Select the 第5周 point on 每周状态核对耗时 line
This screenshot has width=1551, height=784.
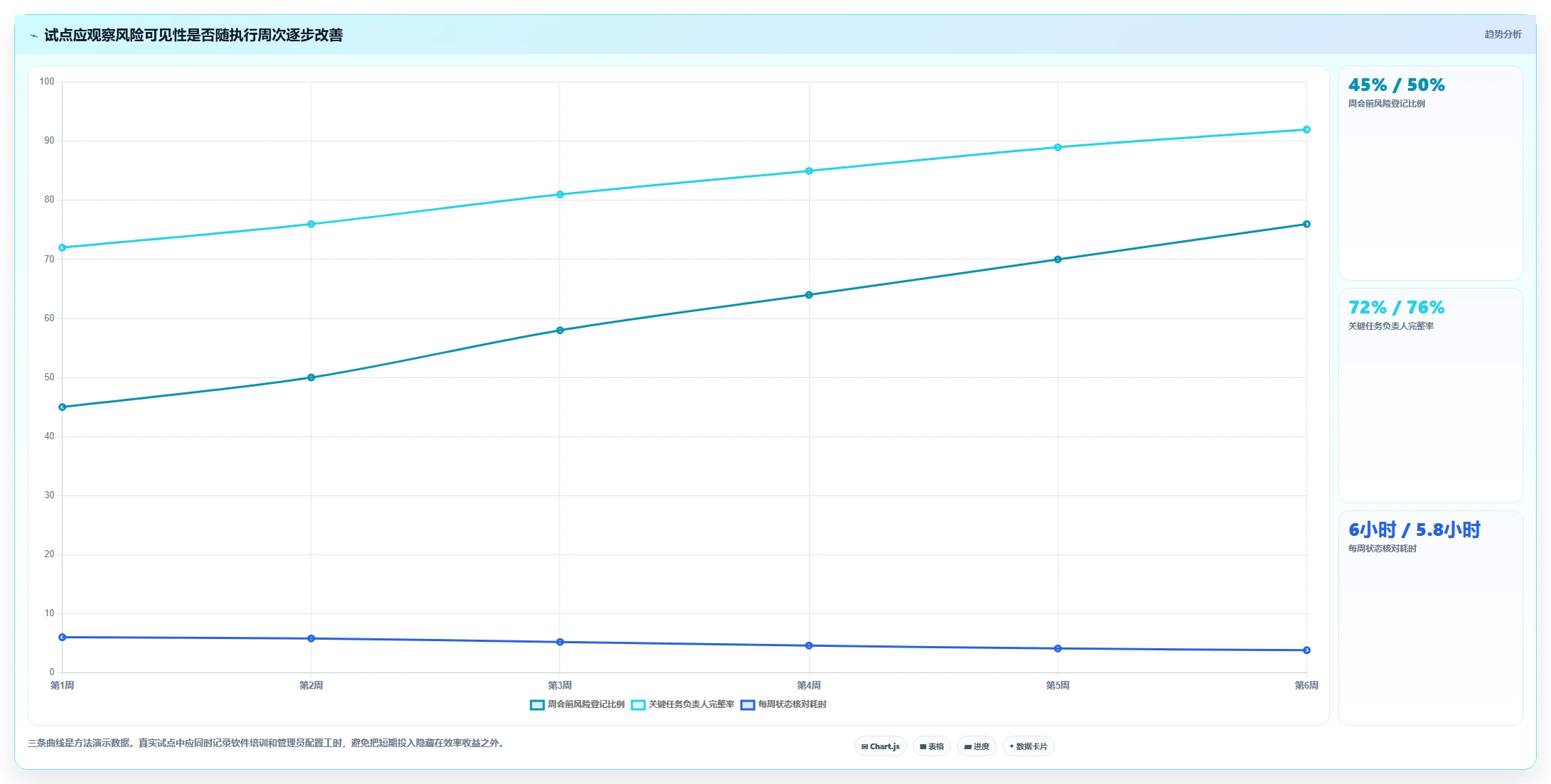pyautogui.click(x=1058, y=648)
